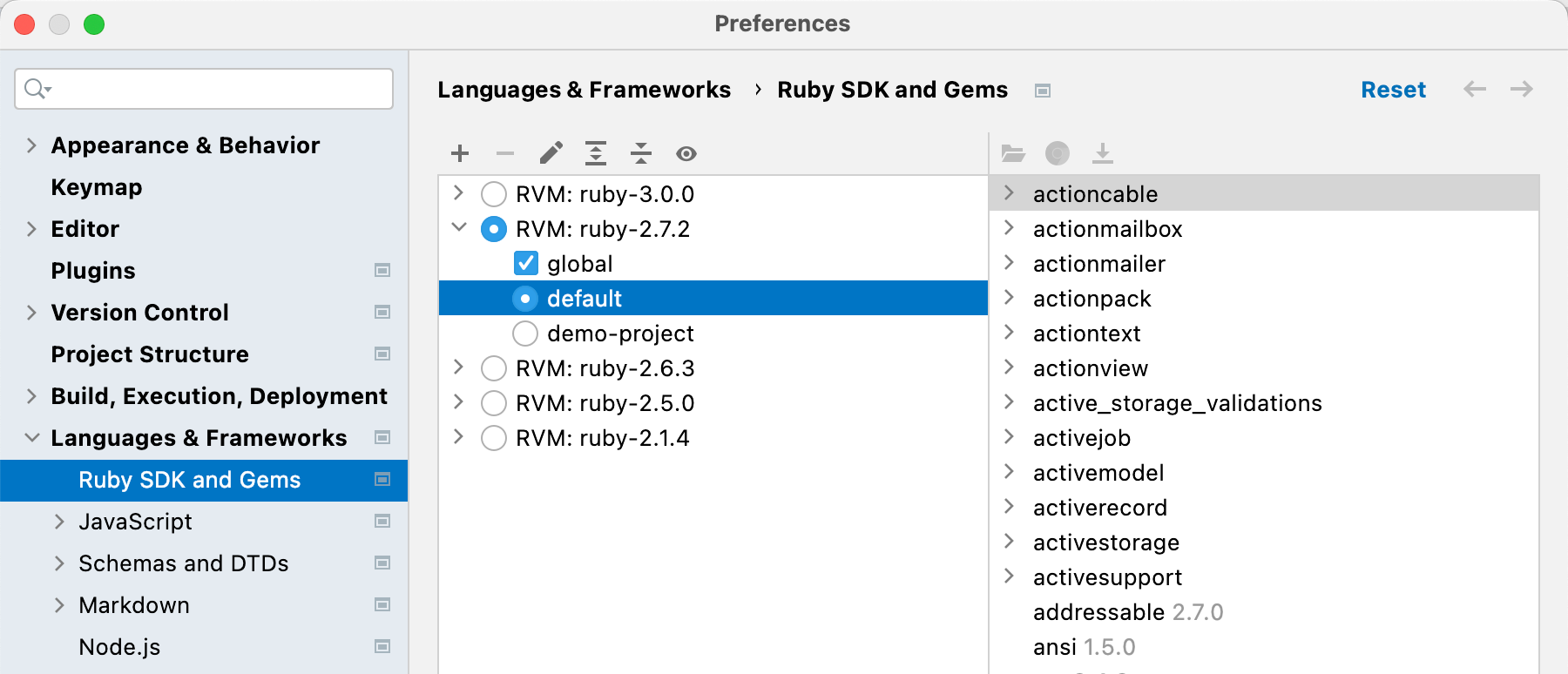Edit SDK using the pencil icon
Screen dimensions: 1568x674
coord(551,154)
